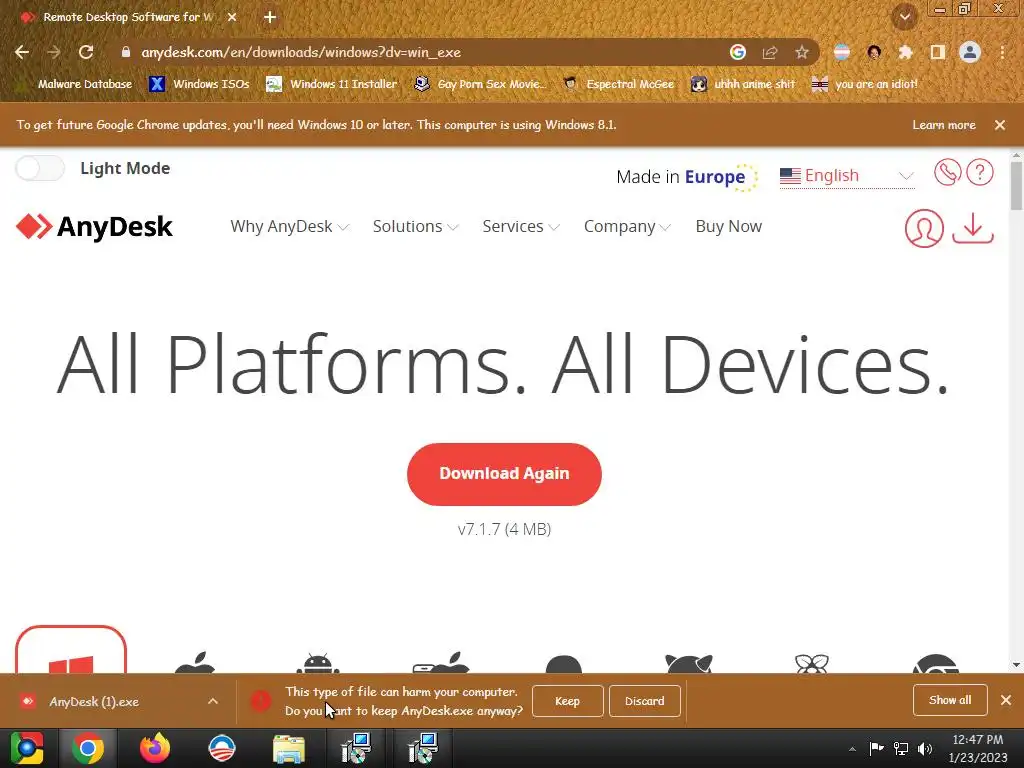Open a new browser tab
The width and height of the screenshot is (1024, 768).
(x=270, y=17)
